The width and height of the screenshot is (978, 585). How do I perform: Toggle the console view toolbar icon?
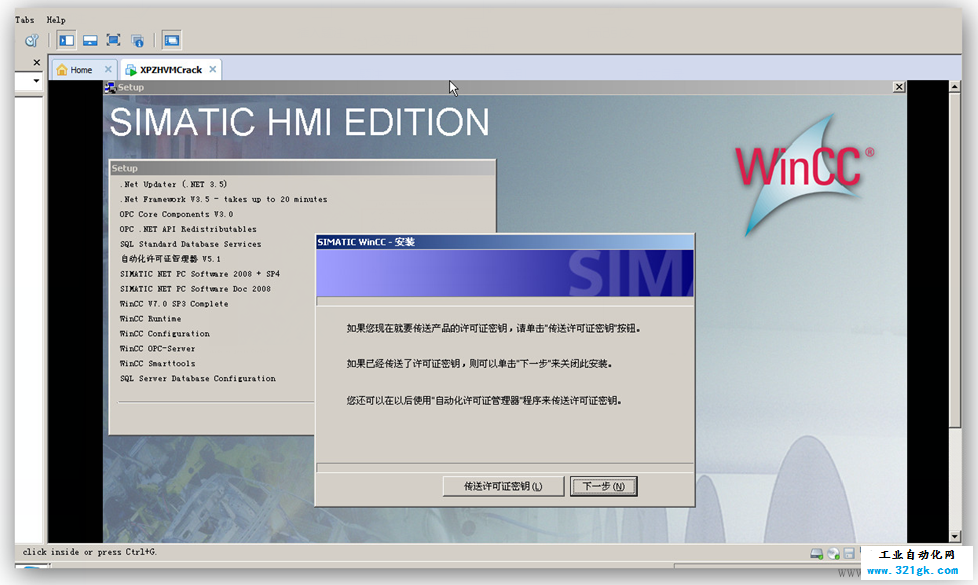click(172, 41)
